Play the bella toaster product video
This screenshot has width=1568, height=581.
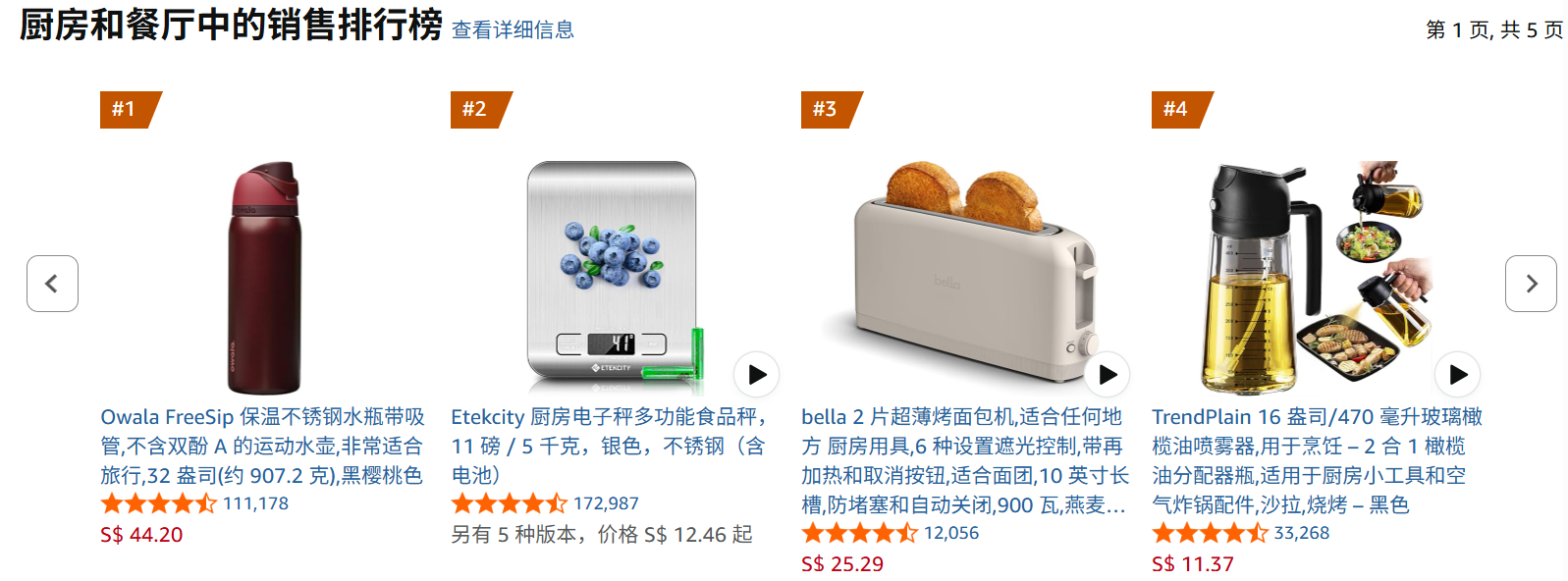(x=1108, y=374)
